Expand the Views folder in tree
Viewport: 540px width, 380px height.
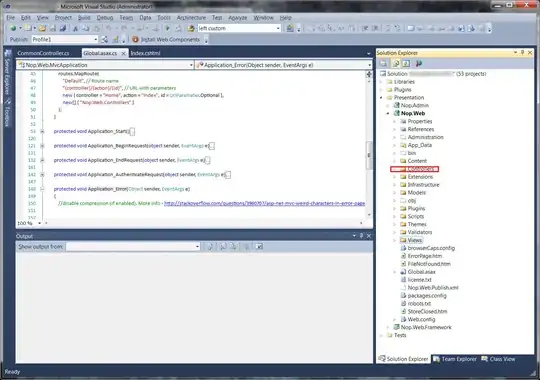point(395,240)
